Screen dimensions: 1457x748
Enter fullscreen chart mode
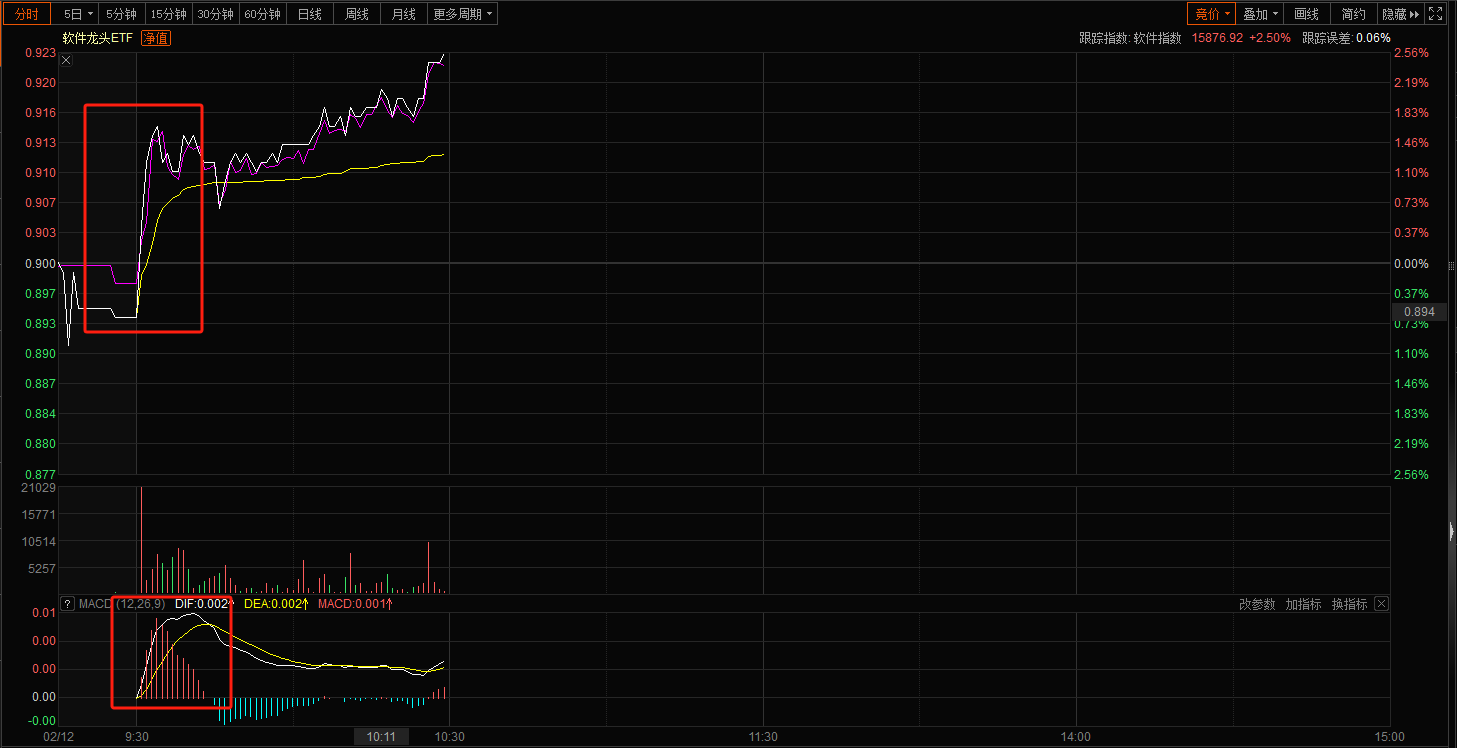pyautogui.click(x=1435, y=14)
